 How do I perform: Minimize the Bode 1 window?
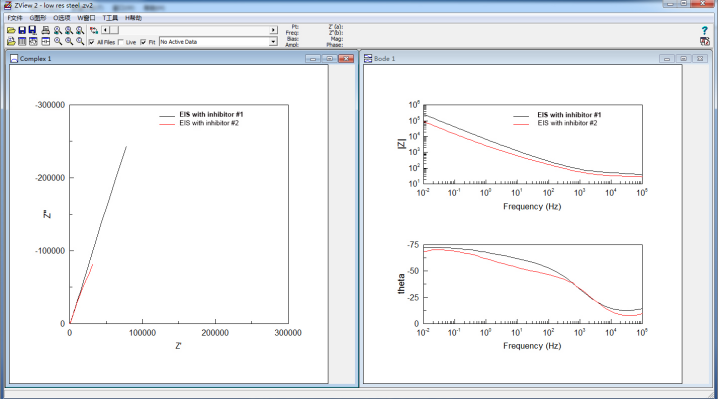(667, 58)
